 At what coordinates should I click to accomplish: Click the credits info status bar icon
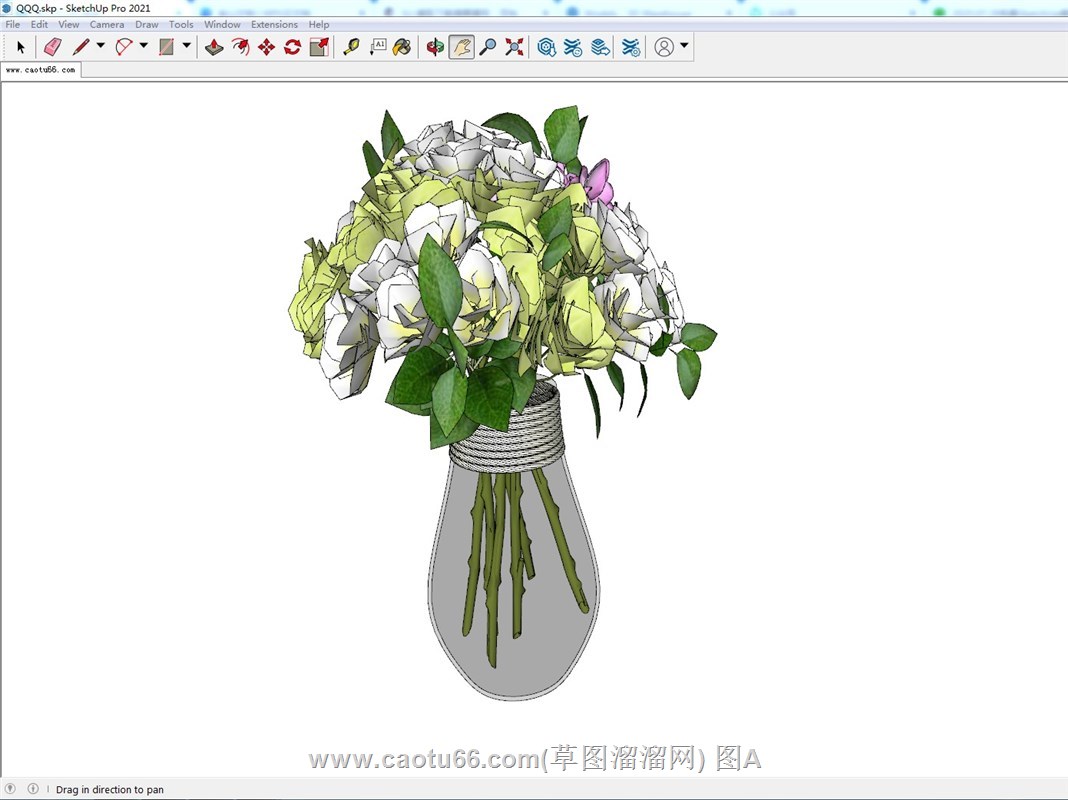click(x=33, y=788)
